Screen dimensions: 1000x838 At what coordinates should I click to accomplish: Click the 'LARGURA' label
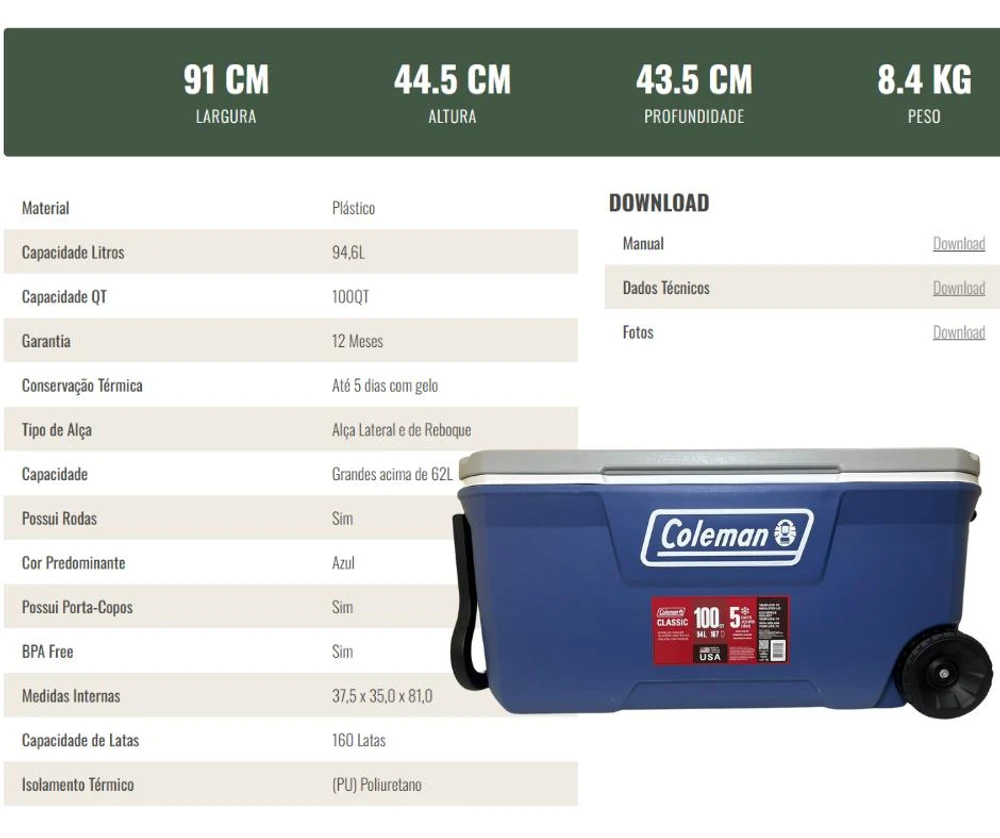pyautogui.click(x=226, y=117)
